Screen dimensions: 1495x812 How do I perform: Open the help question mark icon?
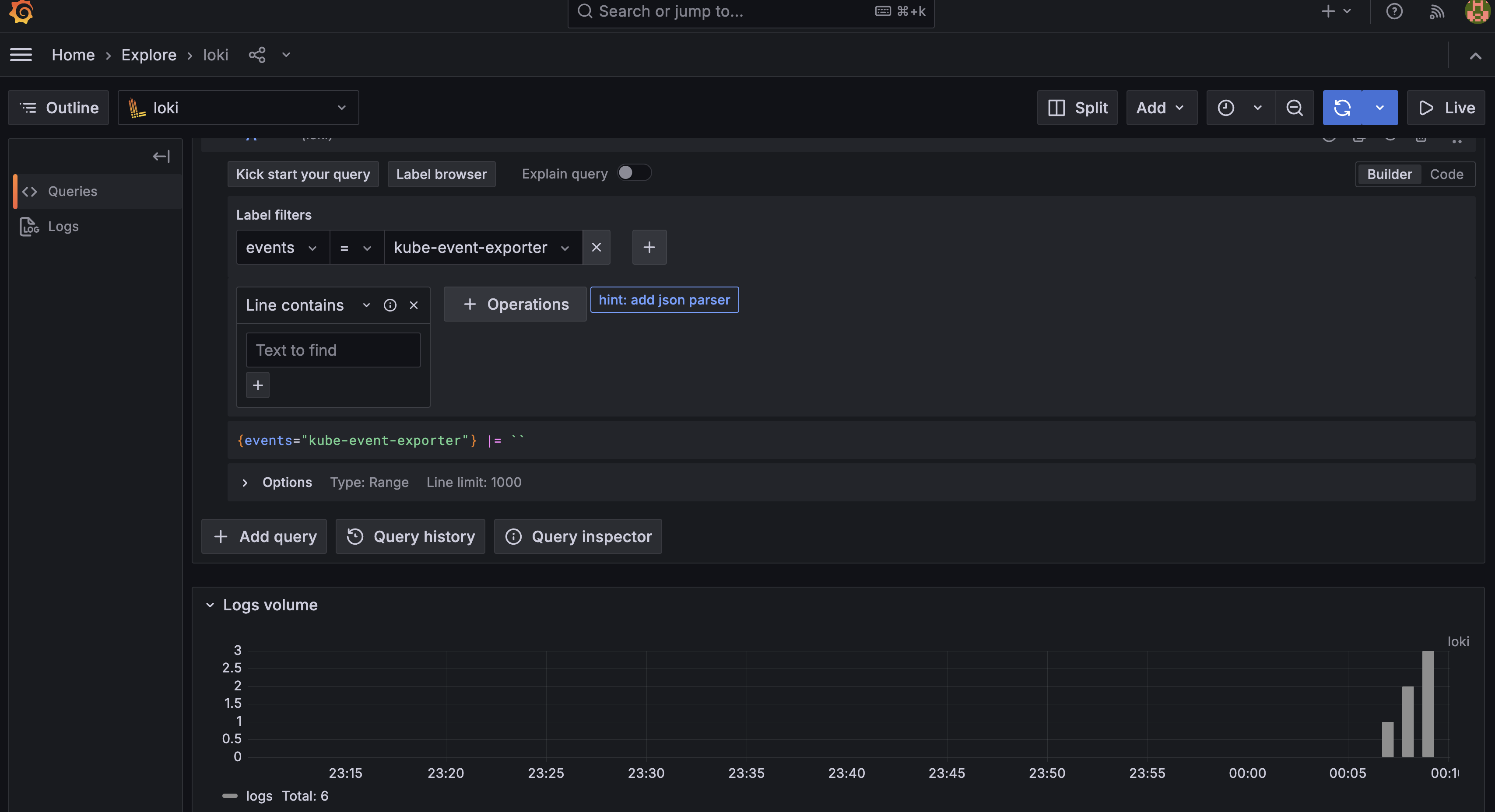[1394, 11]
